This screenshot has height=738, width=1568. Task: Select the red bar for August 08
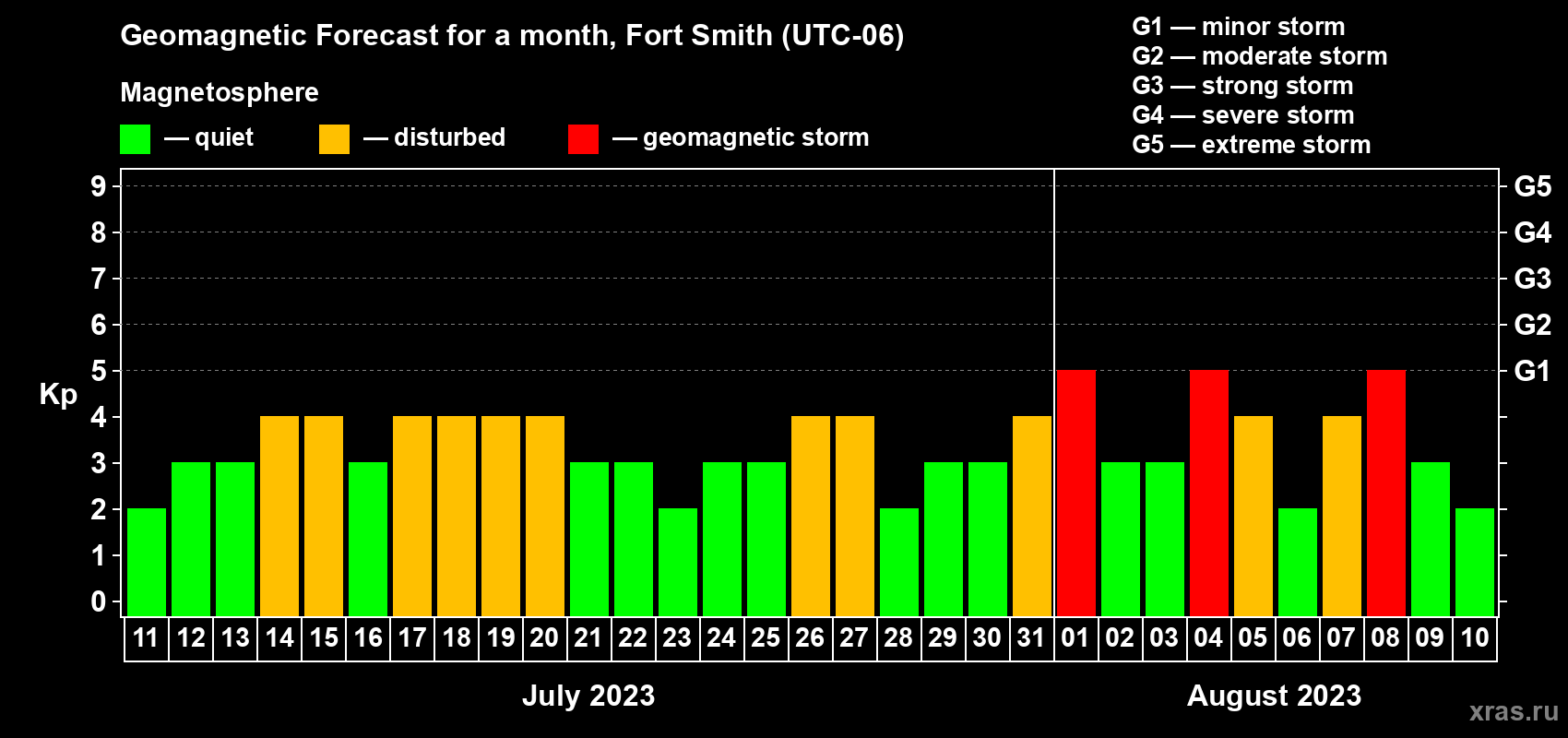coord(1386,494)
